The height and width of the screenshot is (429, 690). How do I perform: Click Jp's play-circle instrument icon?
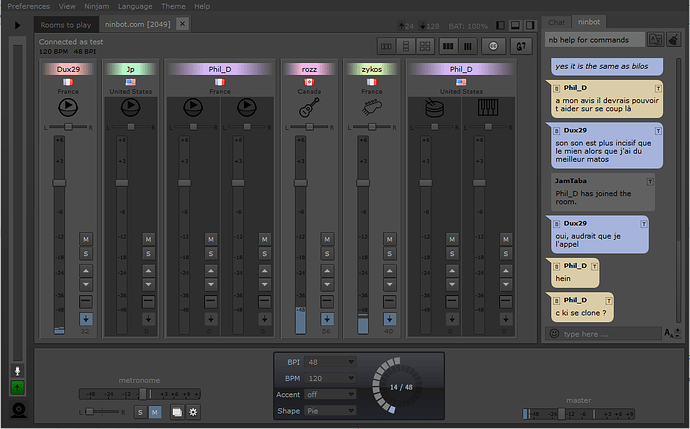pyautogui.click(x=131, y=107)
